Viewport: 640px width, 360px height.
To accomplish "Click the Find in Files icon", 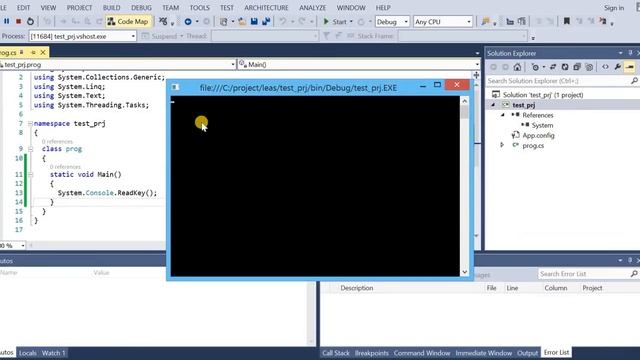I will 485,22.
